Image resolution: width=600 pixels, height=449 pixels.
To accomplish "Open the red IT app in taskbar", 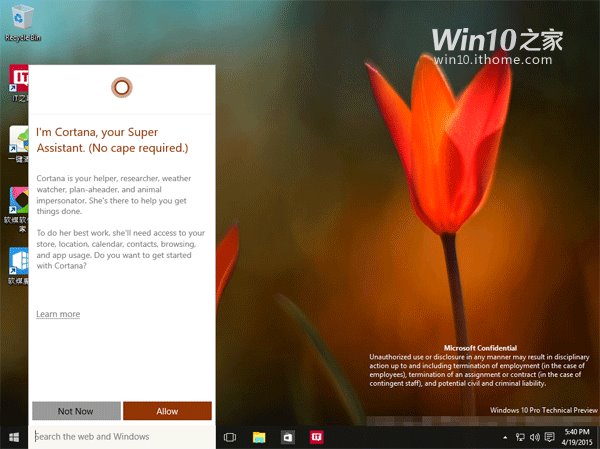I will [316, 436].
